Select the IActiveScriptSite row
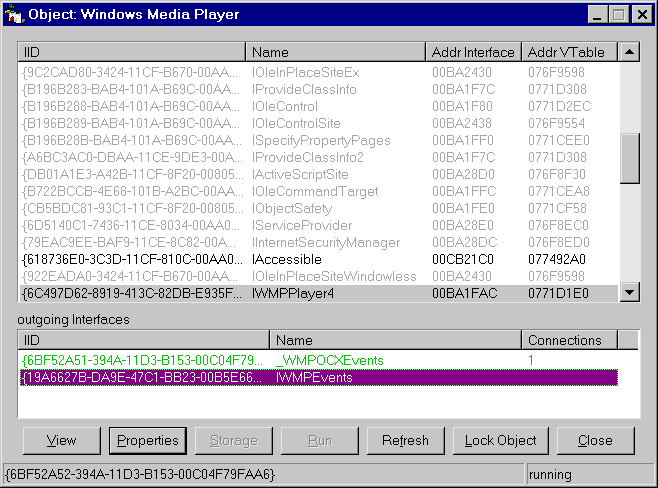Viewport: 658px width, 488px height. [319, 174]
